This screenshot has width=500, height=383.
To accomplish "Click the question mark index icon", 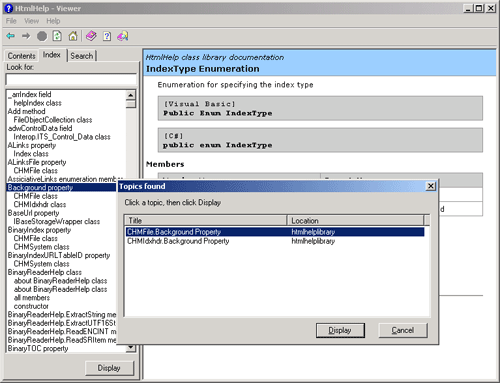I will click(107, 36).
